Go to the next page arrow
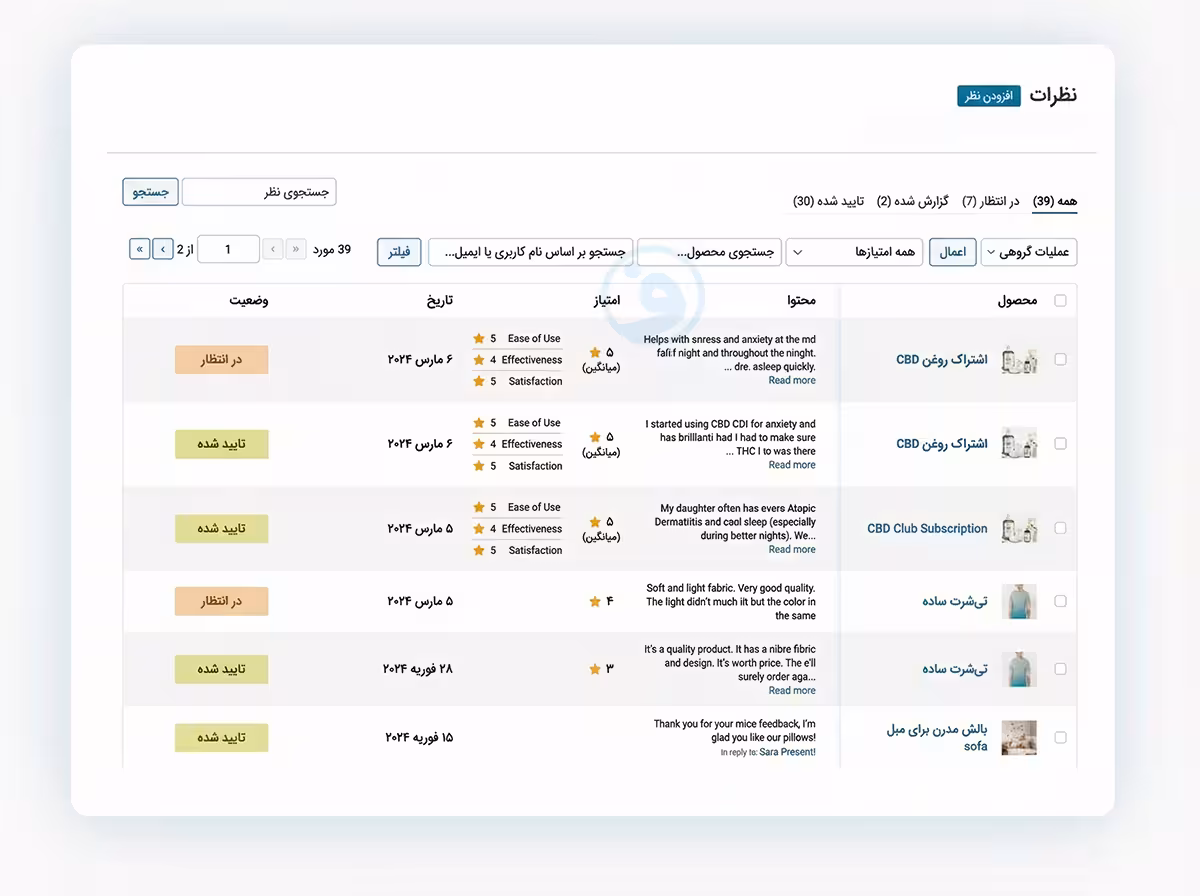 pyautogui.click(x=163, y=249)
